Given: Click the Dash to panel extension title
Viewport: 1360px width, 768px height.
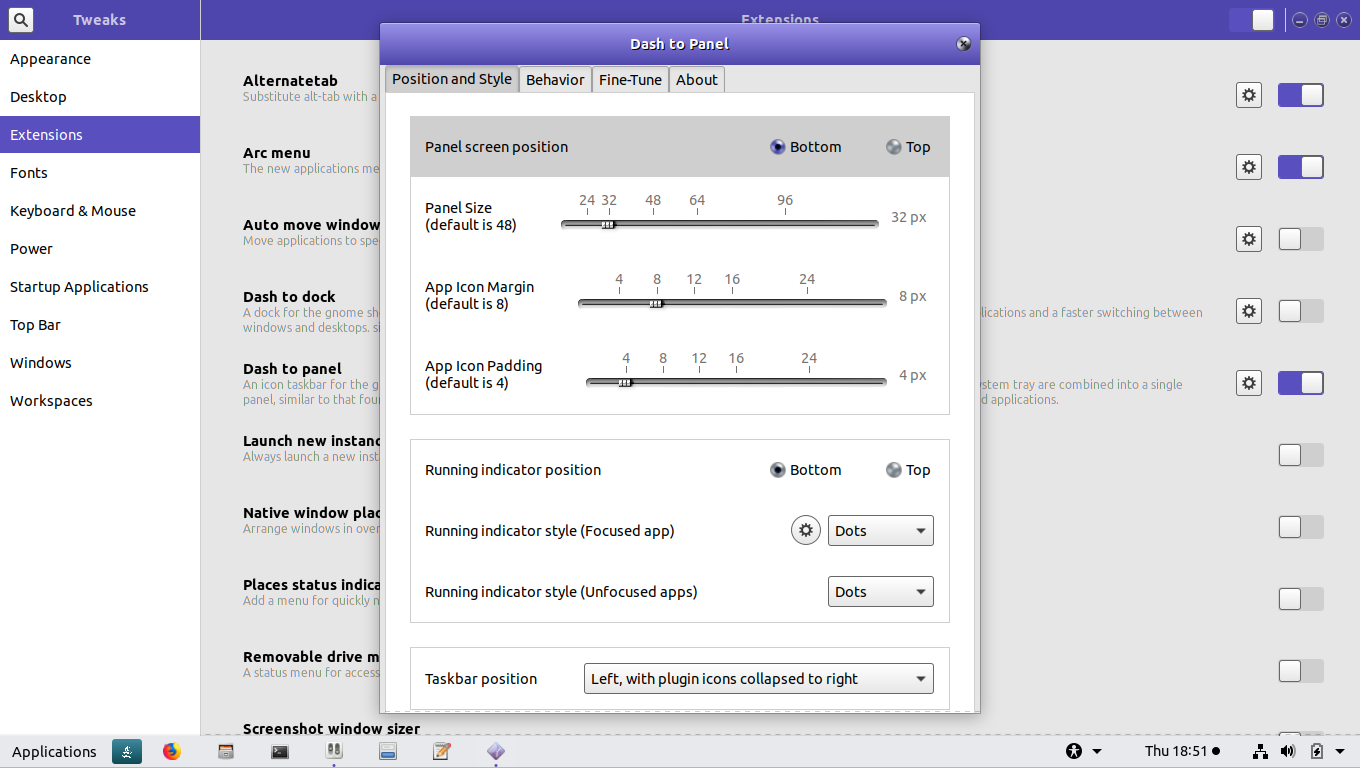Looking at the screenshot, I should [292, 369].
